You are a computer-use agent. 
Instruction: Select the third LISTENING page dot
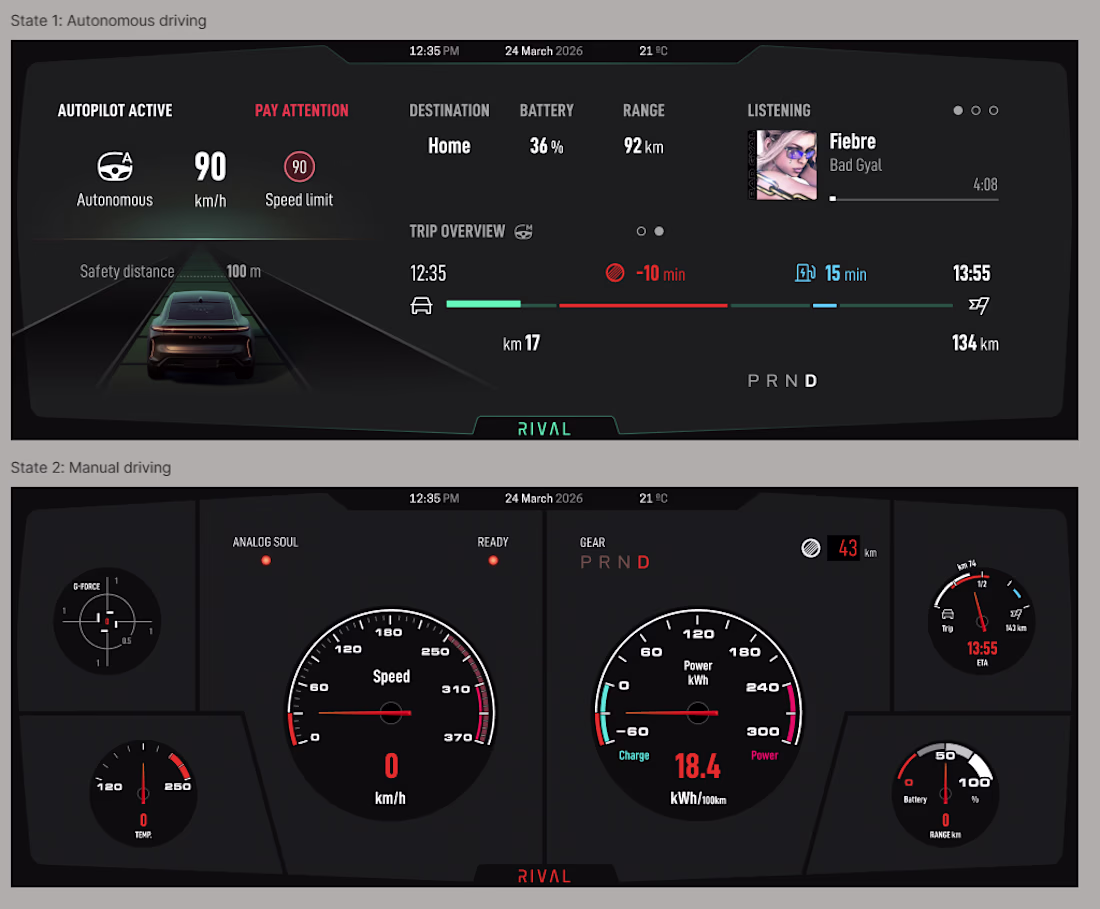[x=993, y=110]
